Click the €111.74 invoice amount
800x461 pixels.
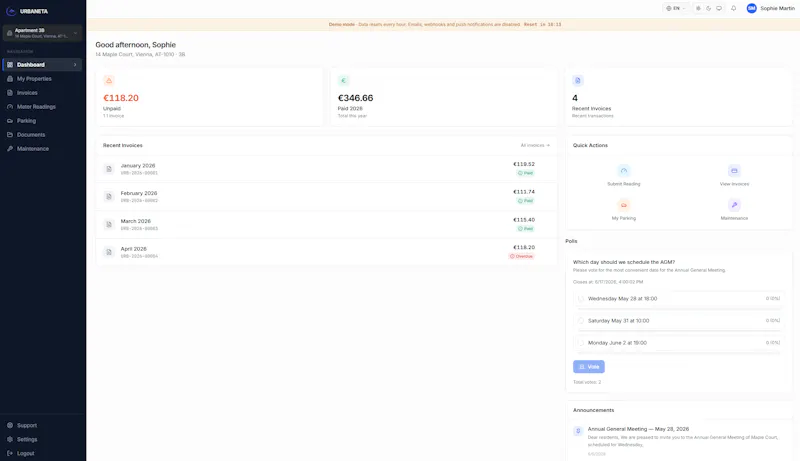pyautogui.click(x=524, y=192)
